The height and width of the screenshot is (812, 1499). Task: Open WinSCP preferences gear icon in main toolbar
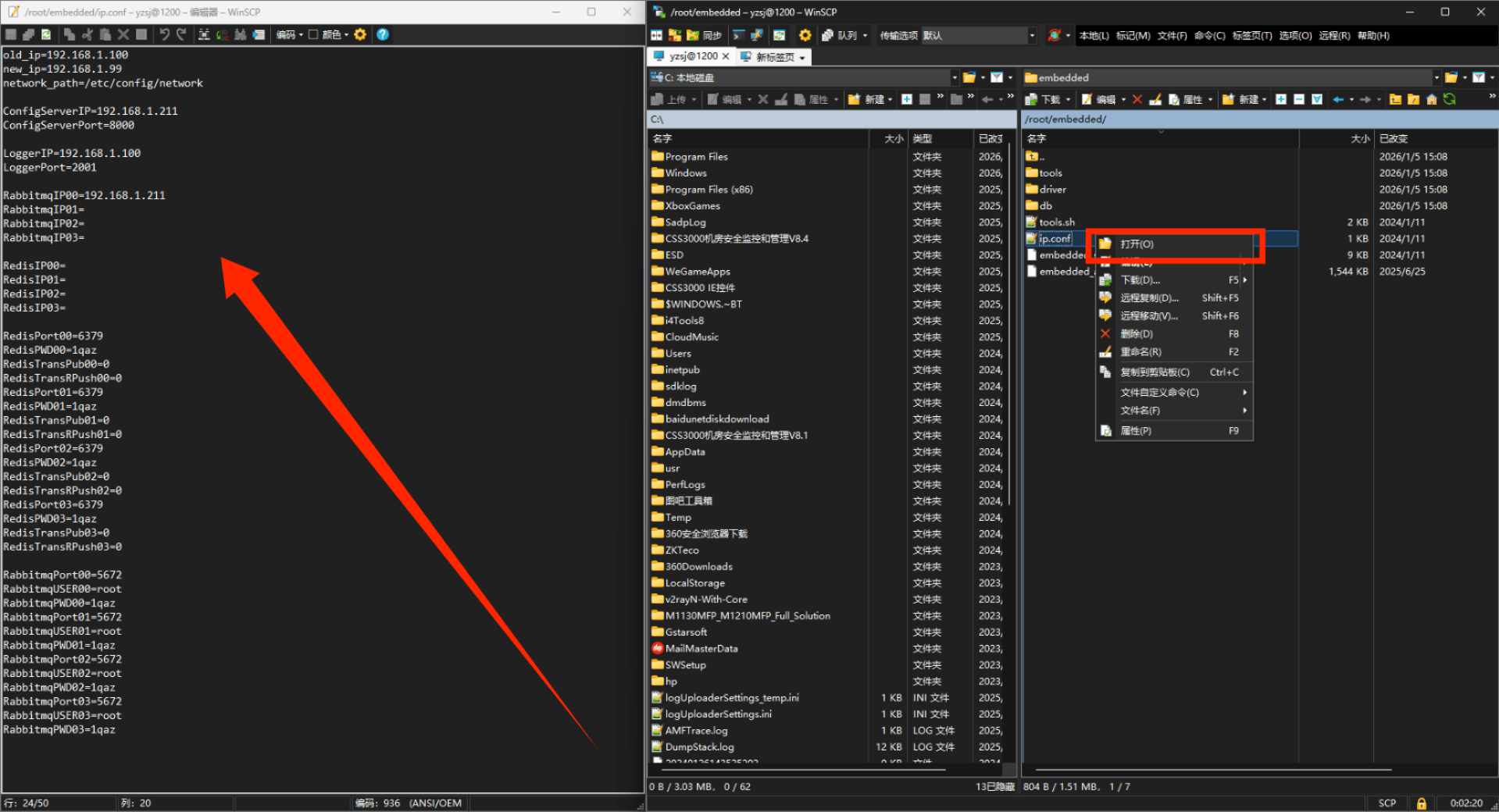(805, 35)
